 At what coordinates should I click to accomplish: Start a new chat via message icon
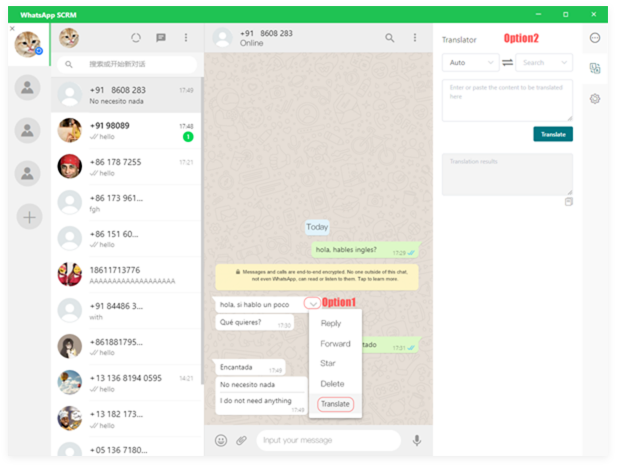(160, 38)
